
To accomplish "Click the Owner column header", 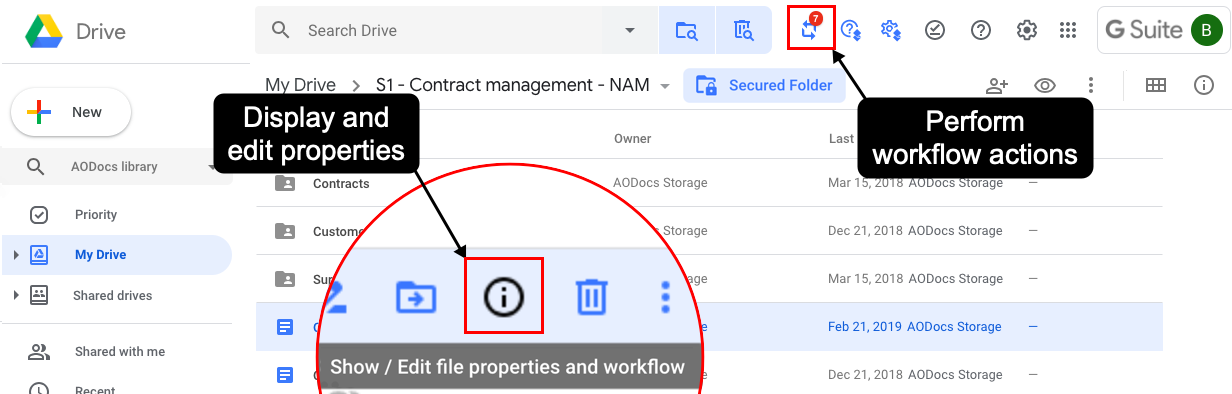I will pyautogui.click(x=632, y=139).
